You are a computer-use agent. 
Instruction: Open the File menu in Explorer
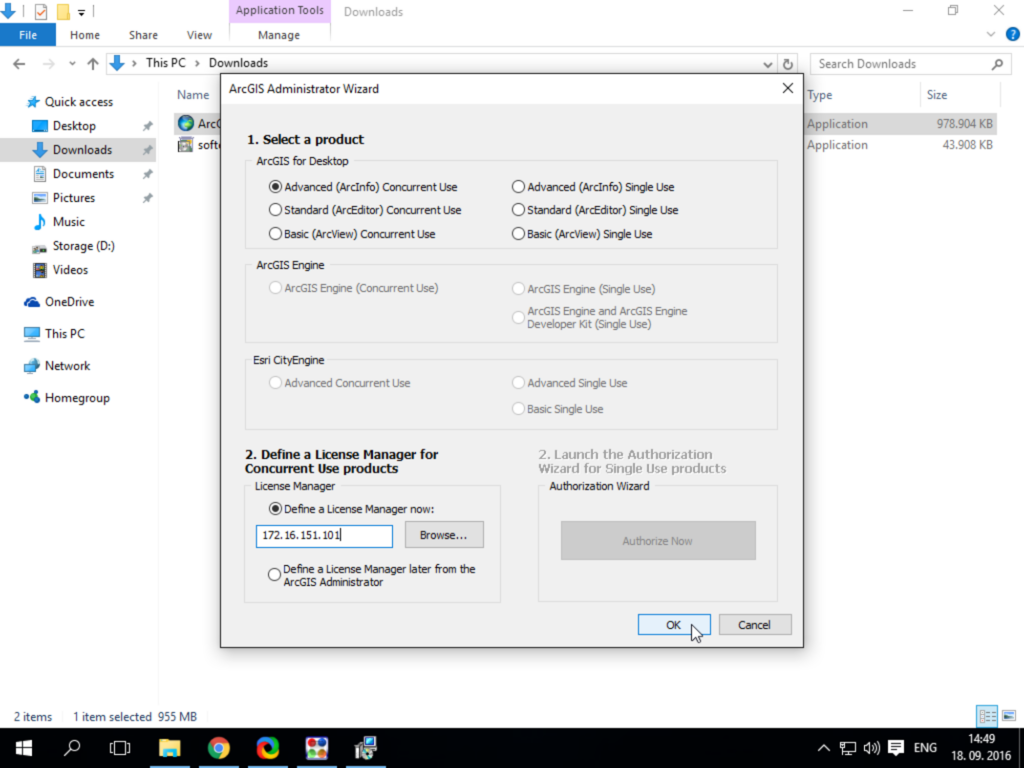click(28, 35)
